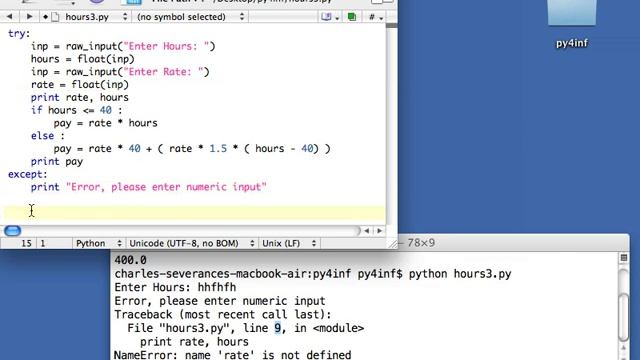Click the Terminal title '78×9' text
This screenshot has width=640, height=360.
(421, 243)
